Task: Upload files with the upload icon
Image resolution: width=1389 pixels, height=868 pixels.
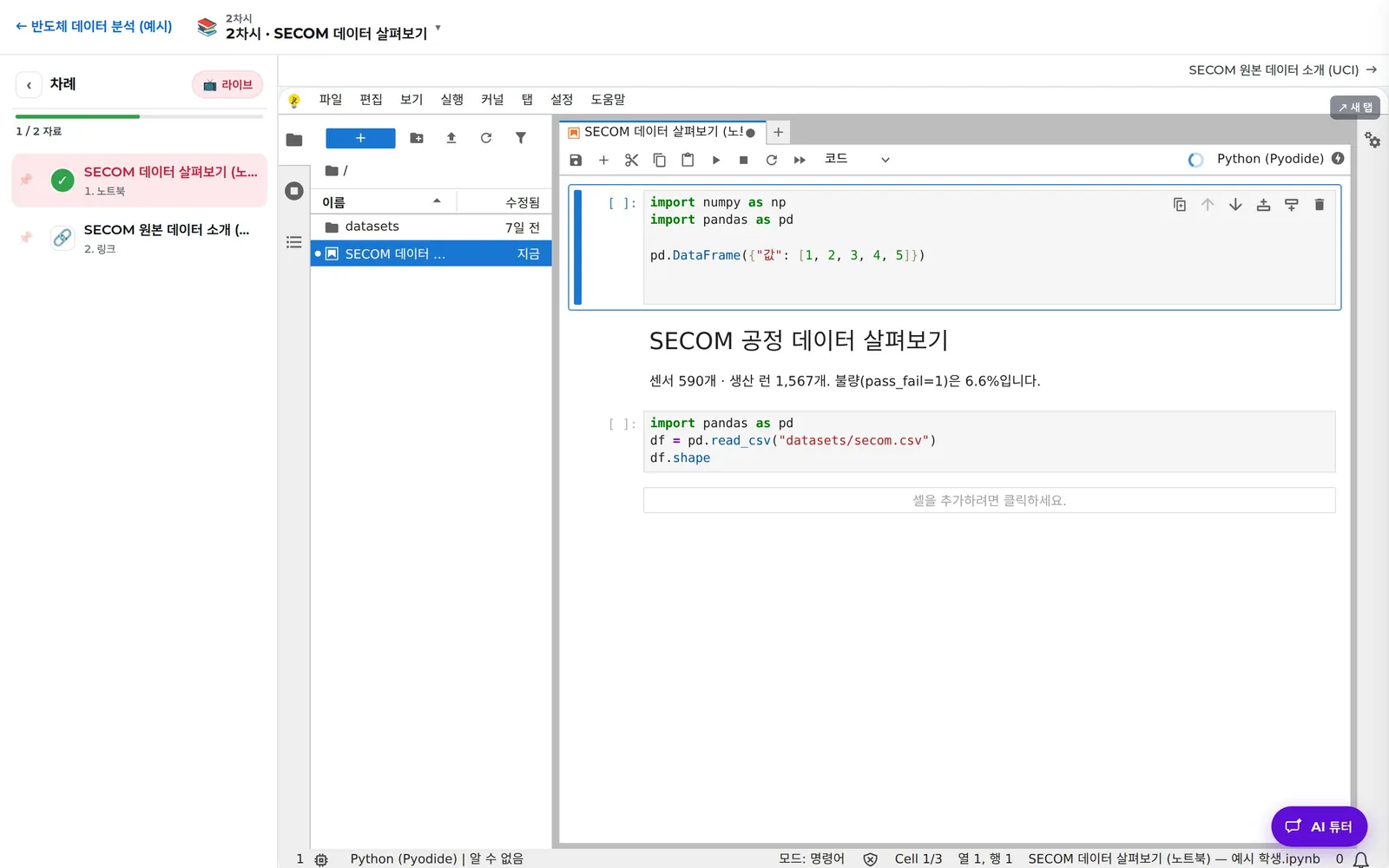Action: pos(451,138)
